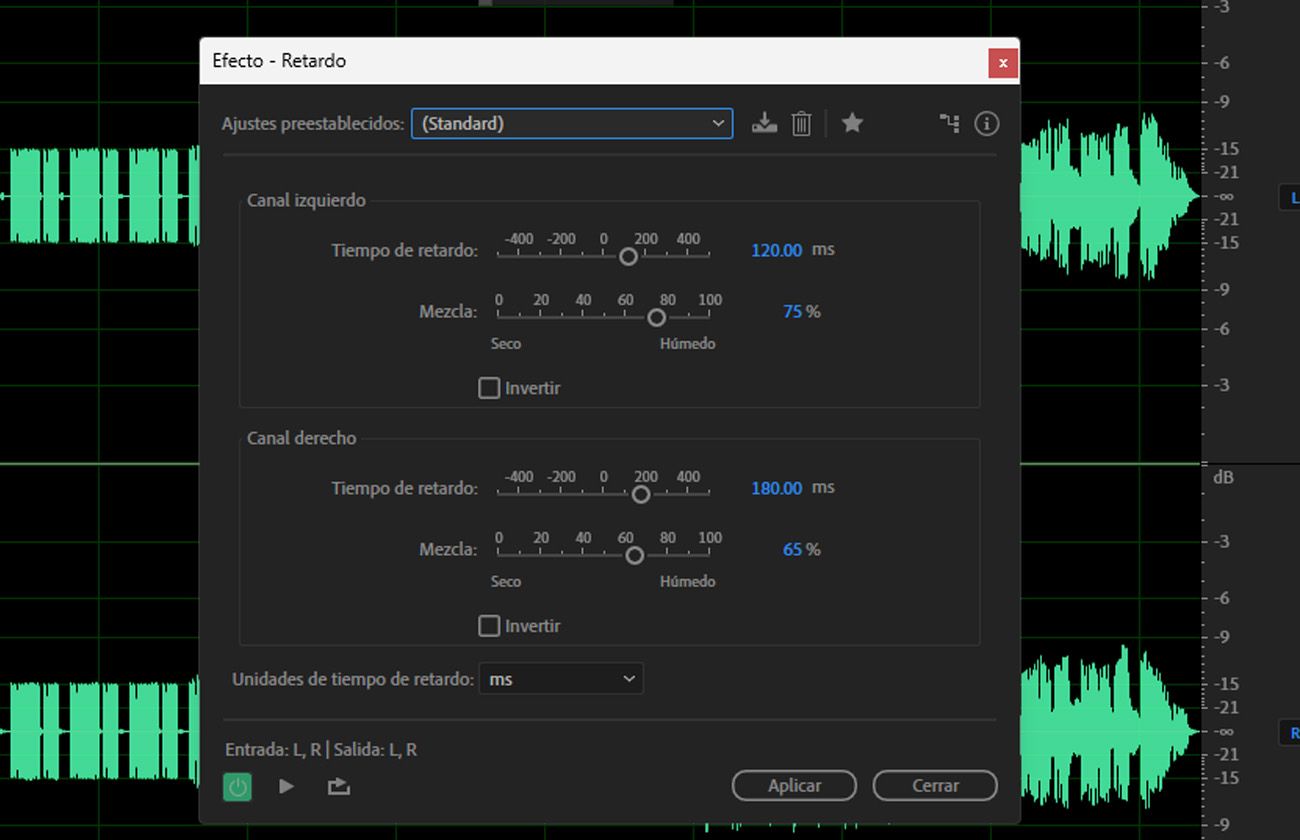Open the Ajustes preestablecidos dropdown
Image resolution: width=1300 pixels, height=840 pixels.
pos(571,123)
